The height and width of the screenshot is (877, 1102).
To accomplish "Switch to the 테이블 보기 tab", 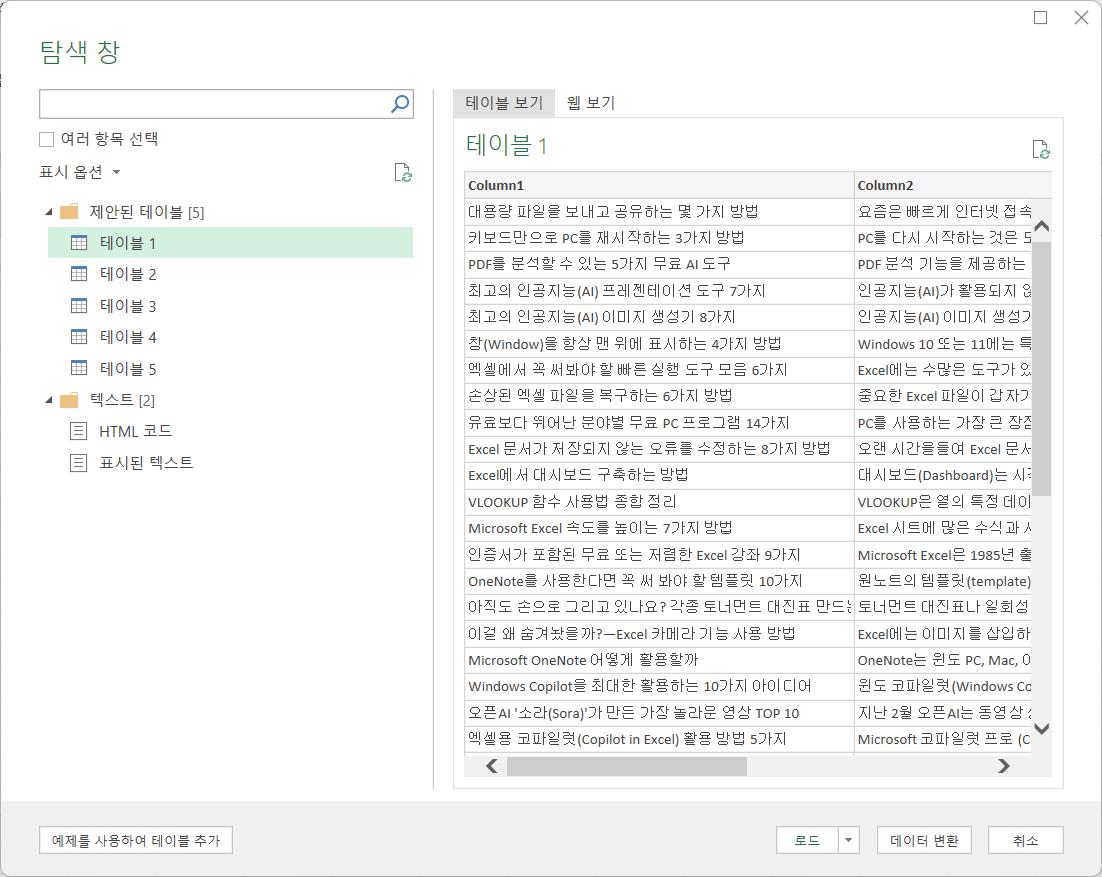I will point(504,102).
